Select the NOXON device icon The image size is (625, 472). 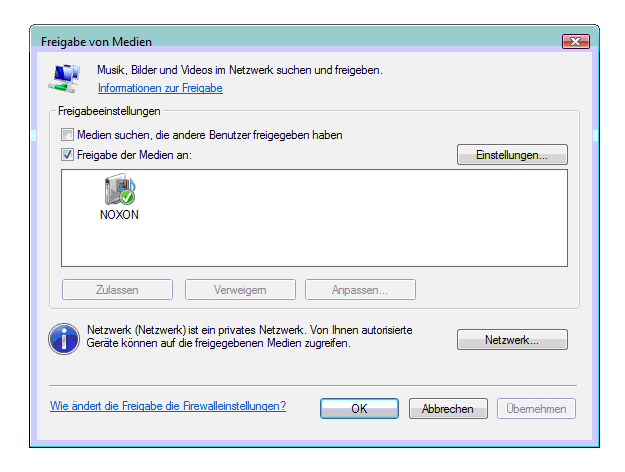pos(119,189)
